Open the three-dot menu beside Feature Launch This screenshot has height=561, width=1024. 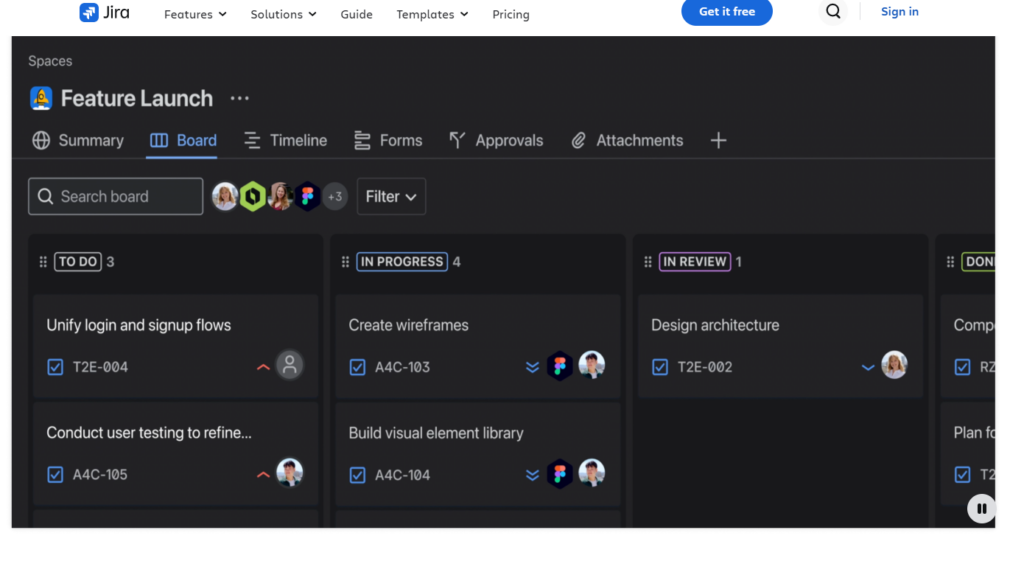pos(240,99)
